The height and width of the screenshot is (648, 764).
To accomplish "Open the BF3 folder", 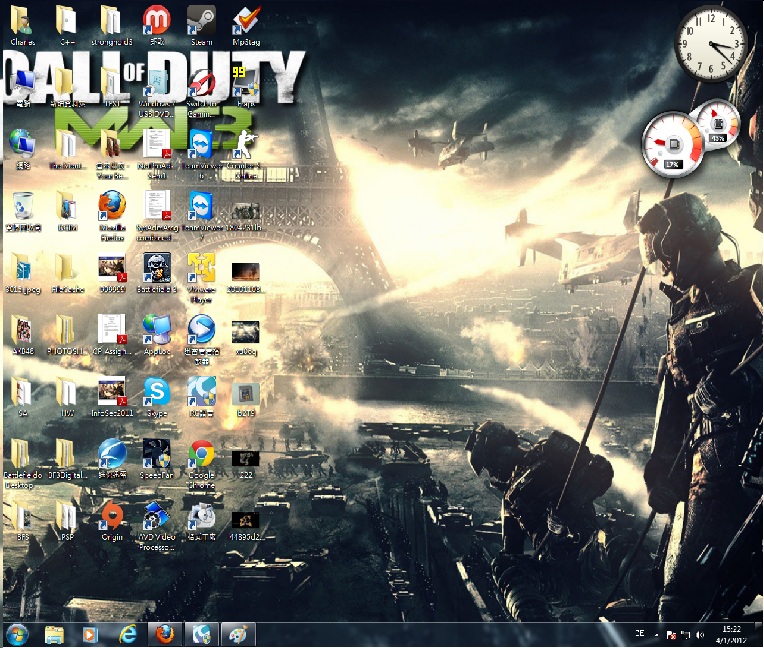I will (22, 520).
